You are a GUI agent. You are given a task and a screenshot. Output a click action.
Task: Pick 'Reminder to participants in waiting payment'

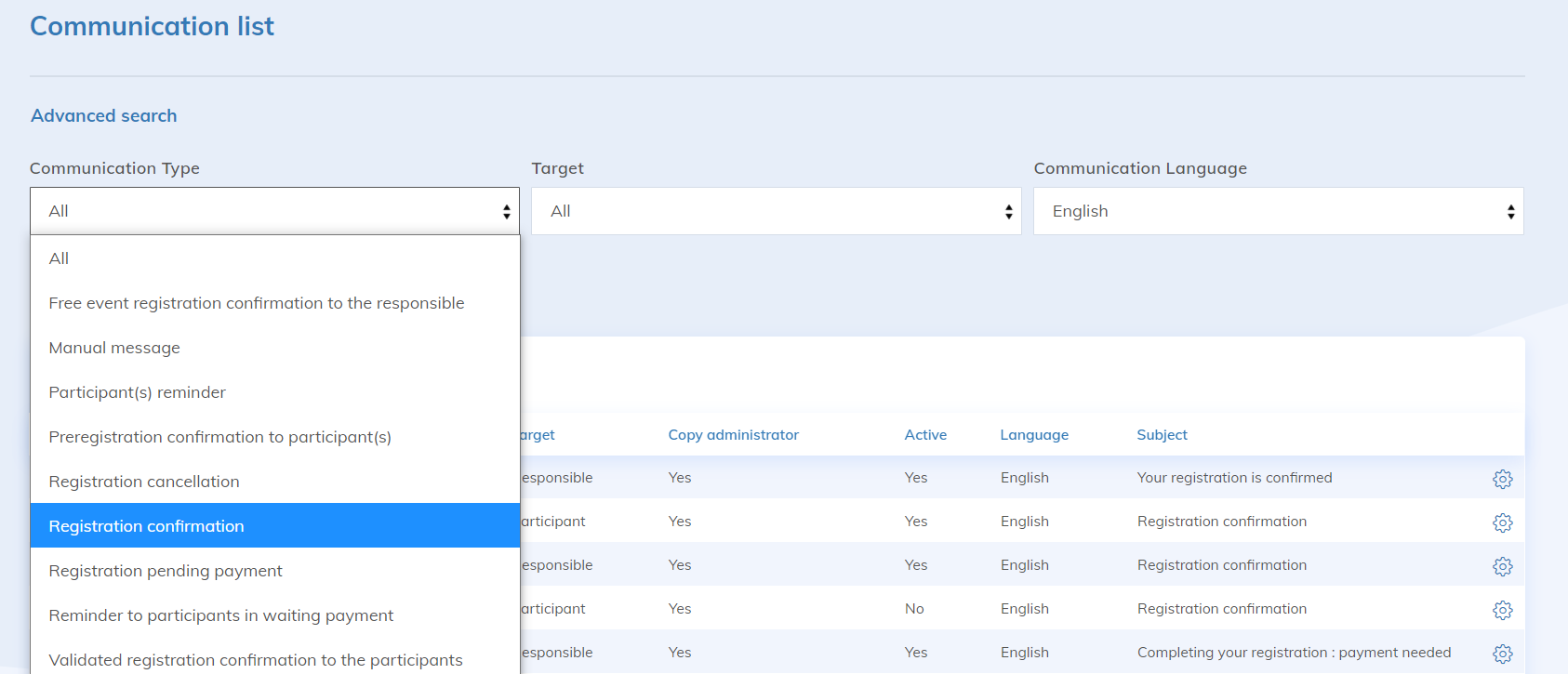(274, 615)
